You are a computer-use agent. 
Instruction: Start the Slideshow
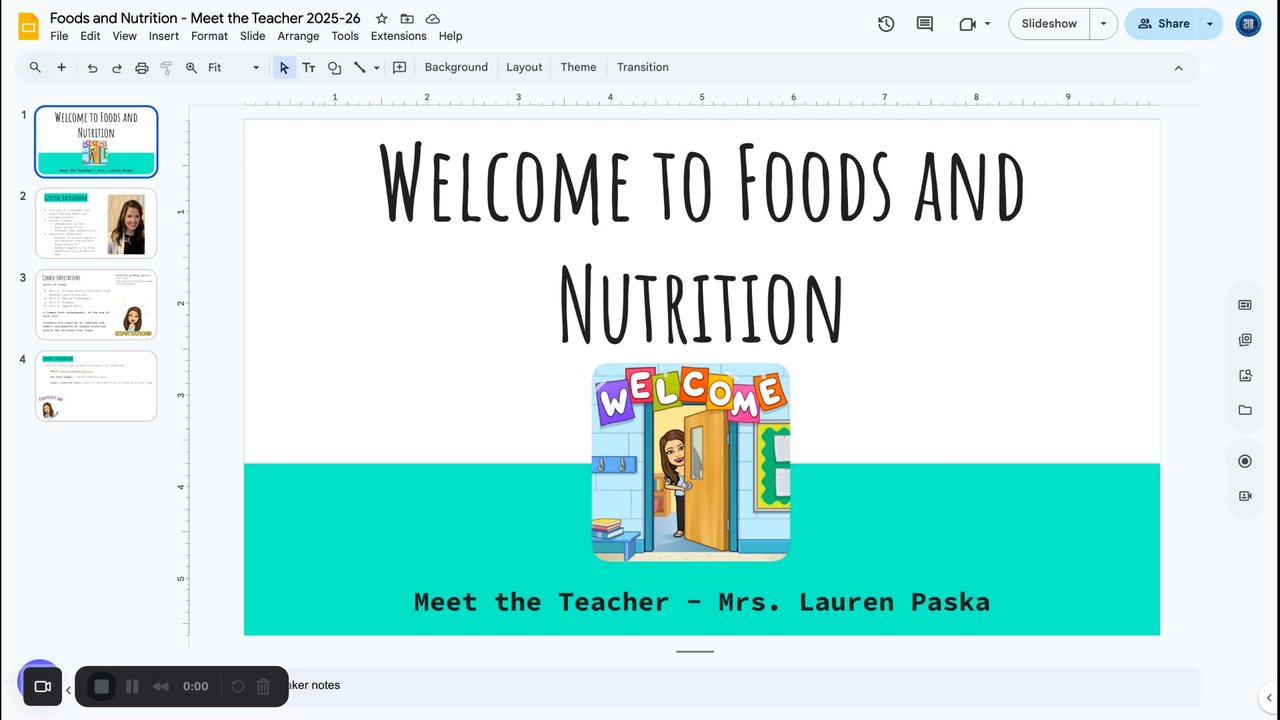[x=1049, y=24]
